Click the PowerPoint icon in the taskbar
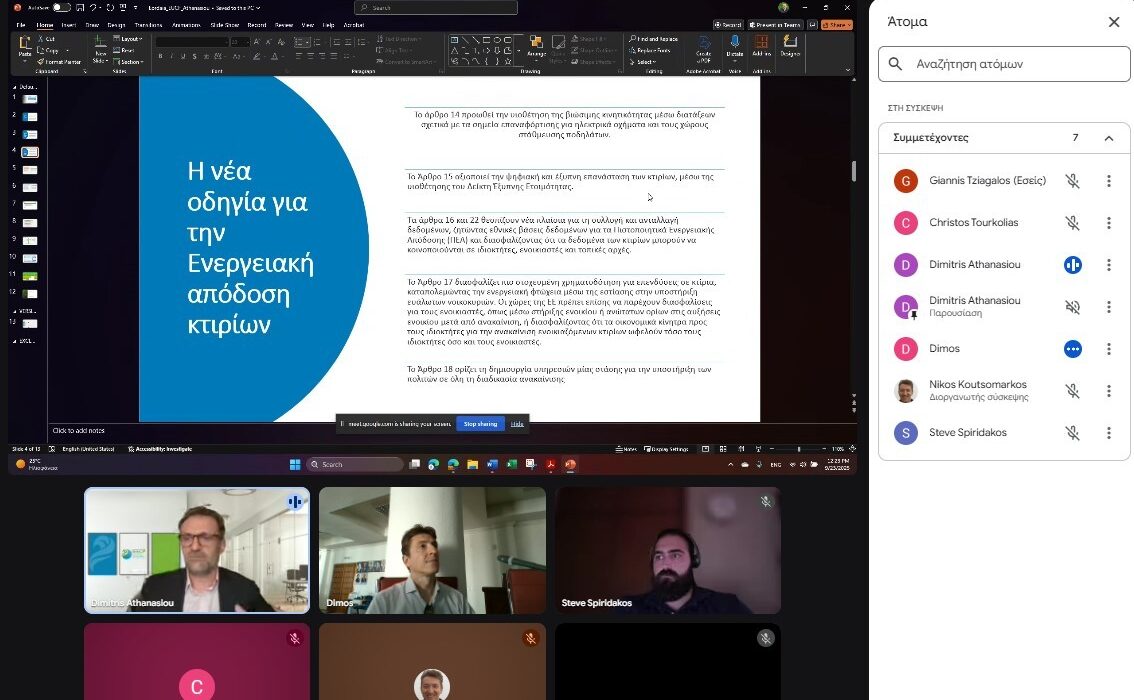This screenshot has width=1134, height=700. point(570,464)
